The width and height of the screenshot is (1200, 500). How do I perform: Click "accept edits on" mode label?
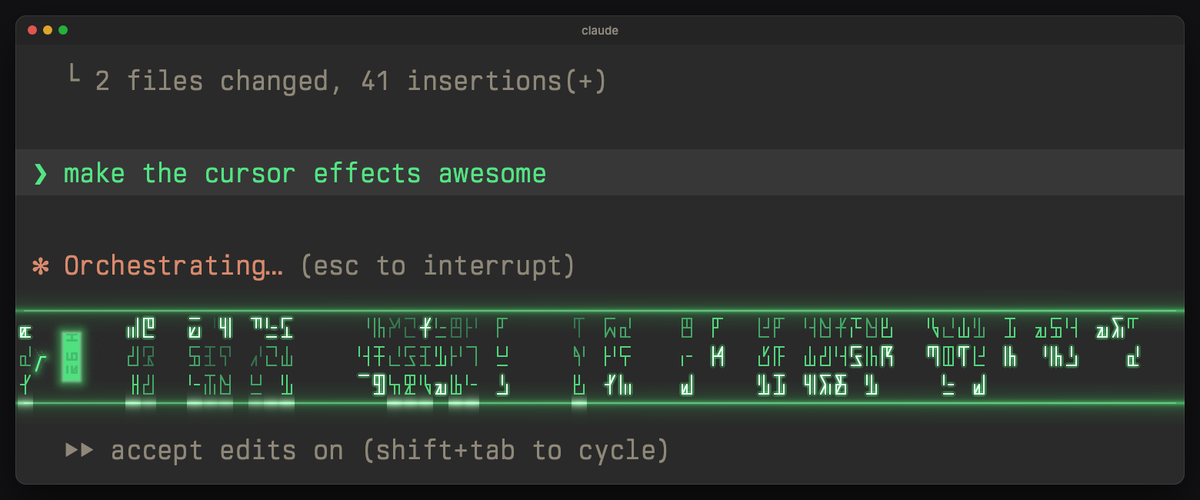pos(227,451)
